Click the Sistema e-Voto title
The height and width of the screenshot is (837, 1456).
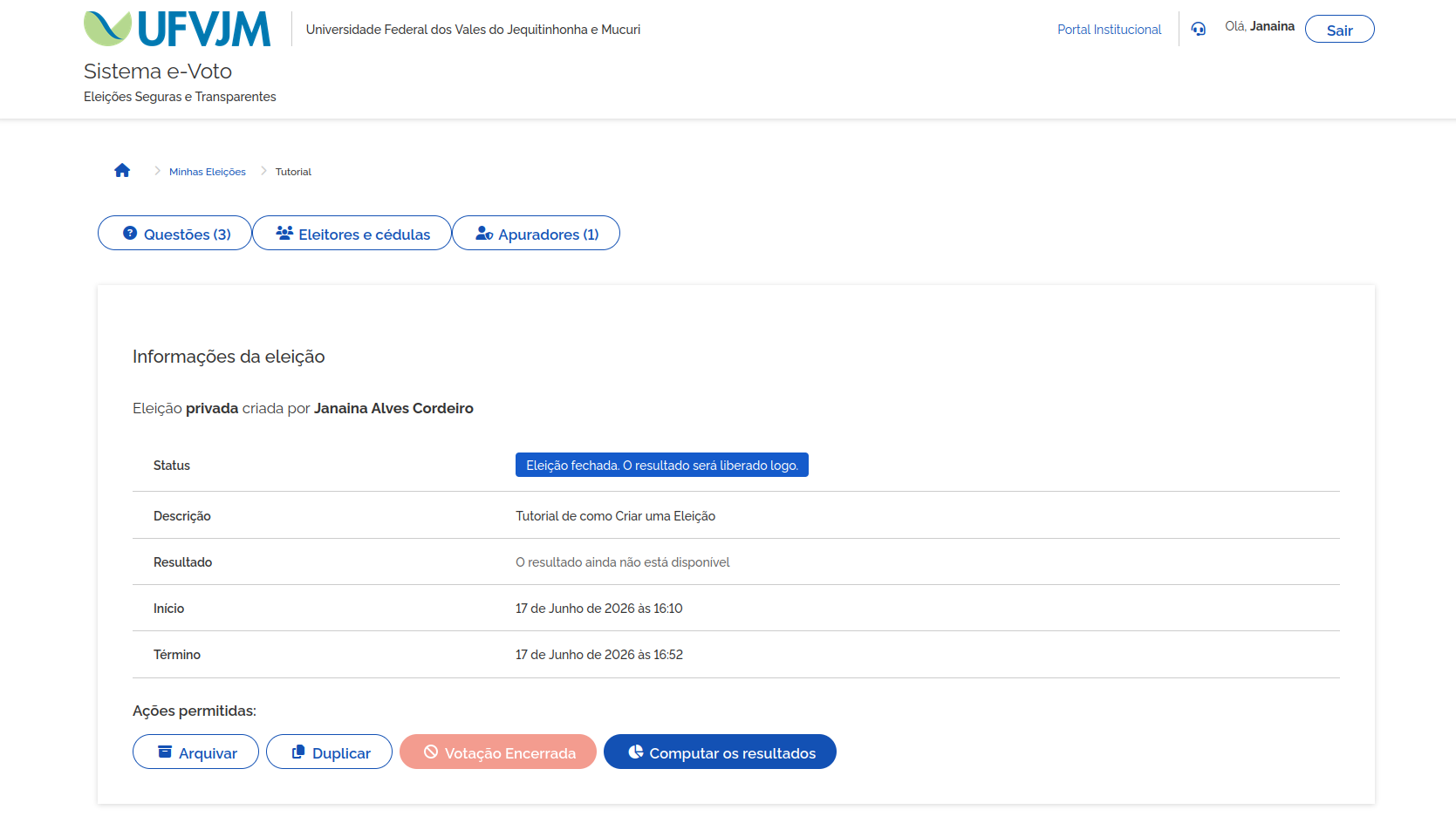click(158, 71)
